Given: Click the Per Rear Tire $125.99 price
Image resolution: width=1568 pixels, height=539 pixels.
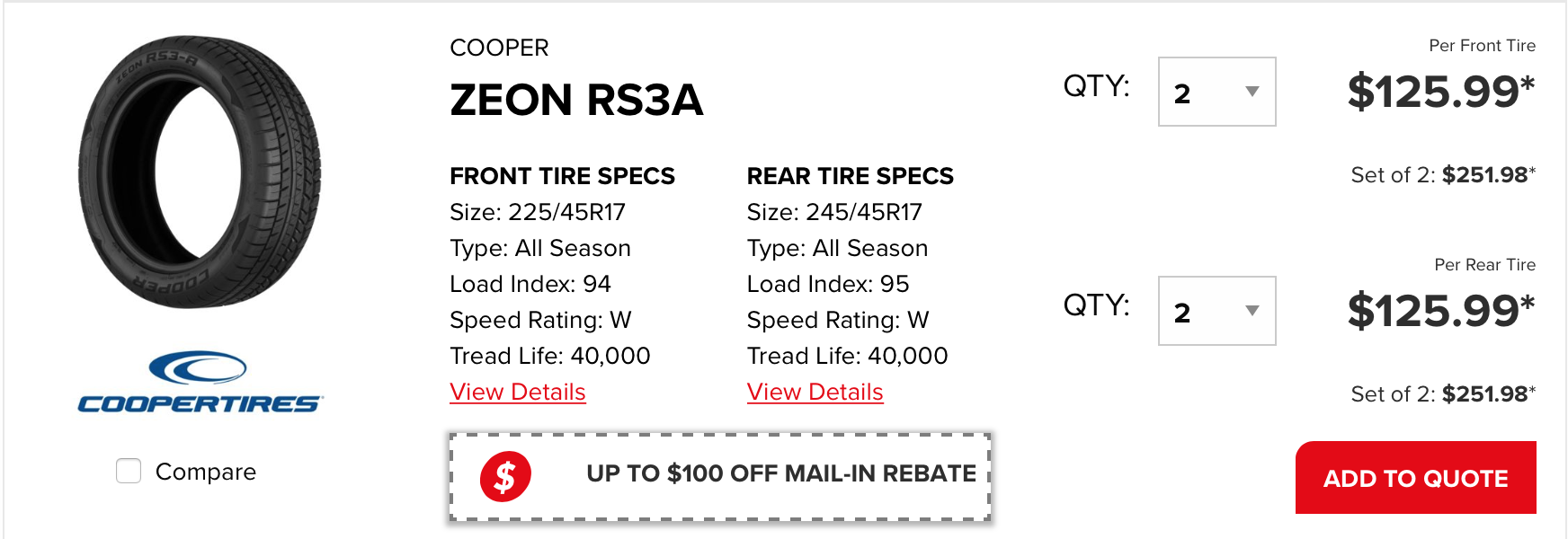Looking at the screenshot, I should point(1441,311).
